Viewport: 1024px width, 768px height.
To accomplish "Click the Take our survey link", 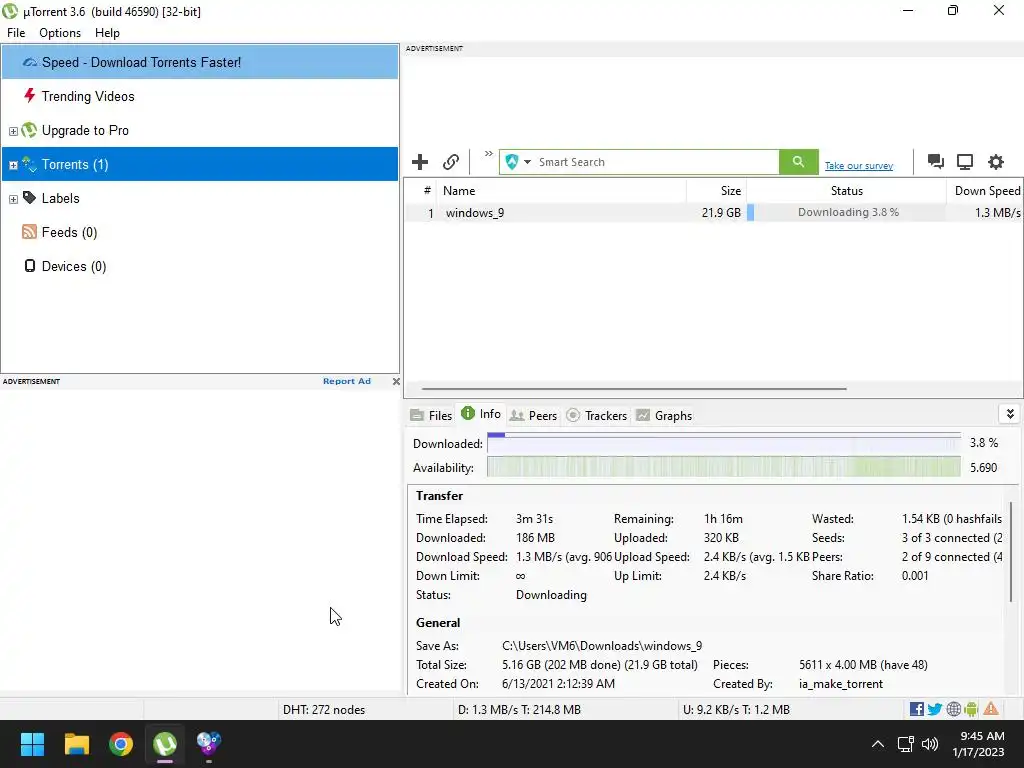I will click(859, 166).
